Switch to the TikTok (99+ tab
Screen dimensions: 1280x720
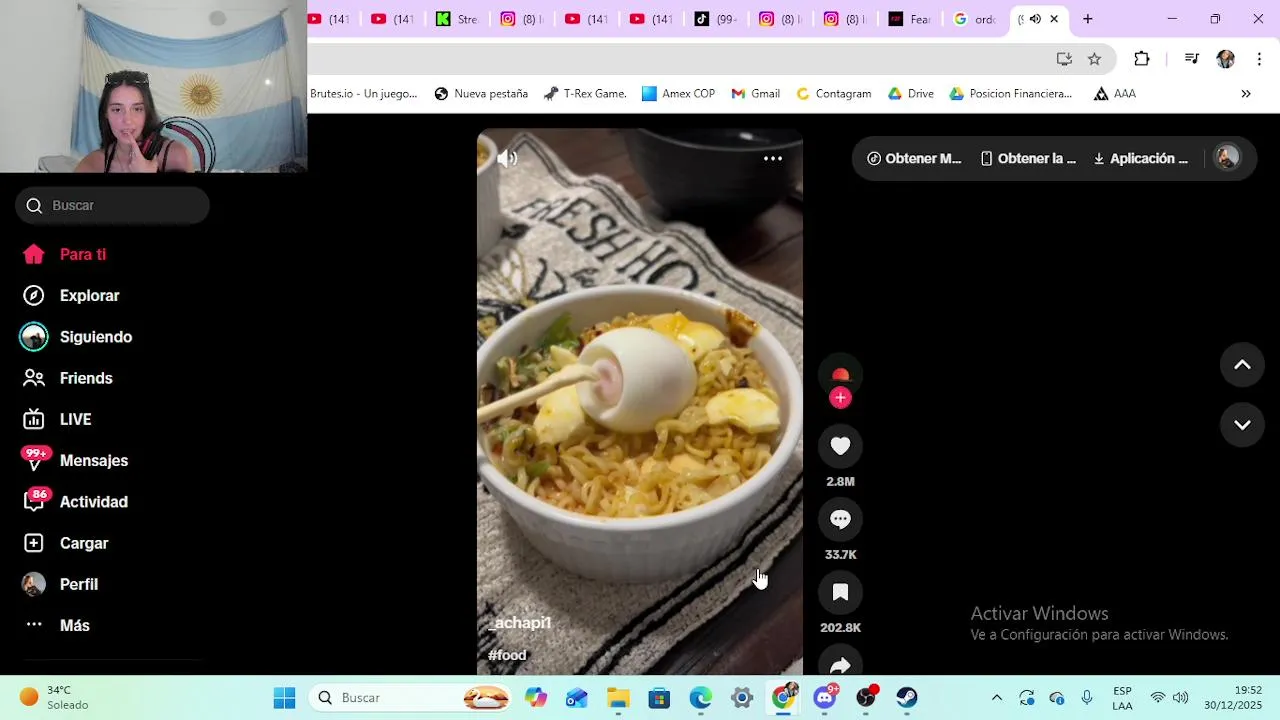click(716, 19)
